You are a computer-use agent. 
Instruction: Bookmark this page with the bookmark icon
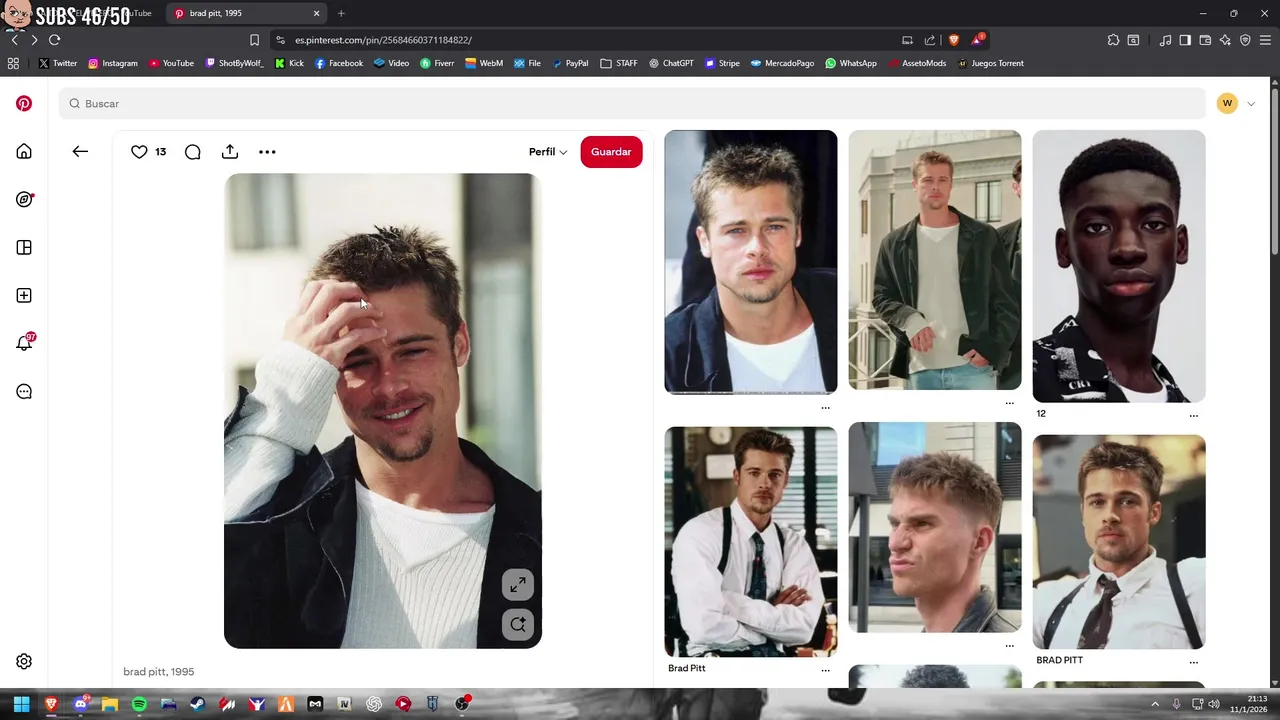pyautogui.click(x=254, y=40)
